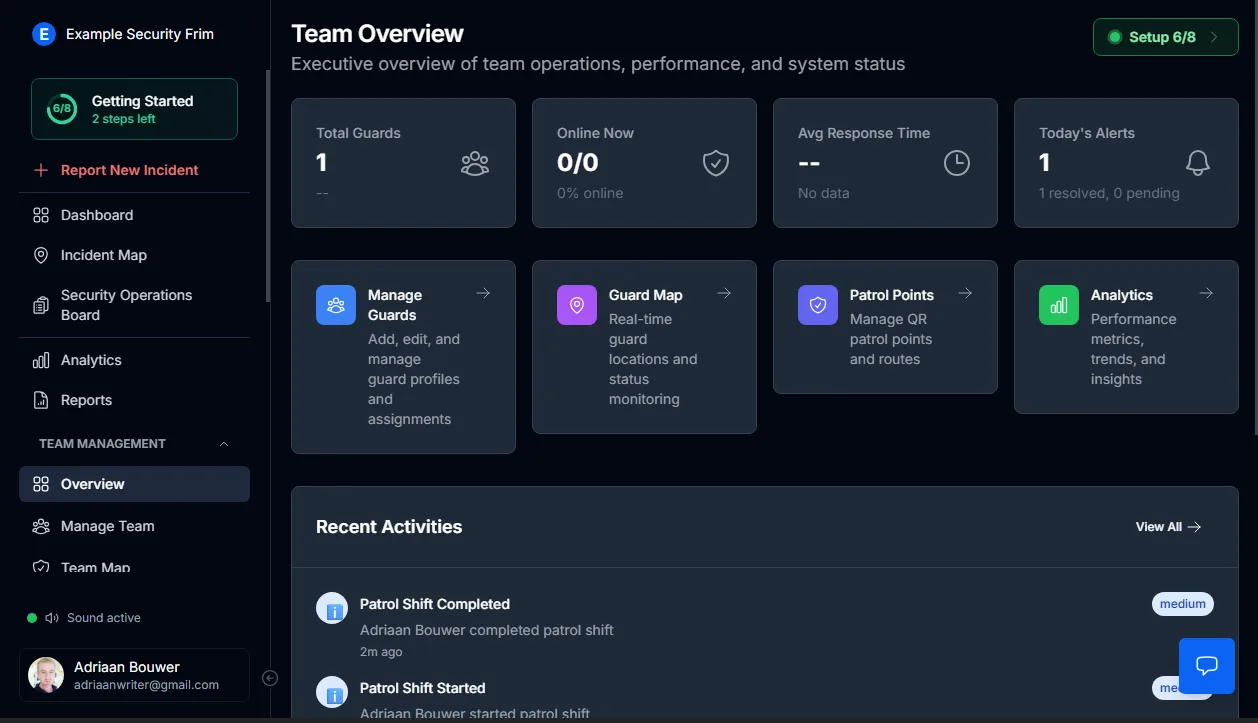Viewport: 1258px width, 723px height.
Task: Expand the Setup 6/8 chevron
Action: (x=1214, y=37)
